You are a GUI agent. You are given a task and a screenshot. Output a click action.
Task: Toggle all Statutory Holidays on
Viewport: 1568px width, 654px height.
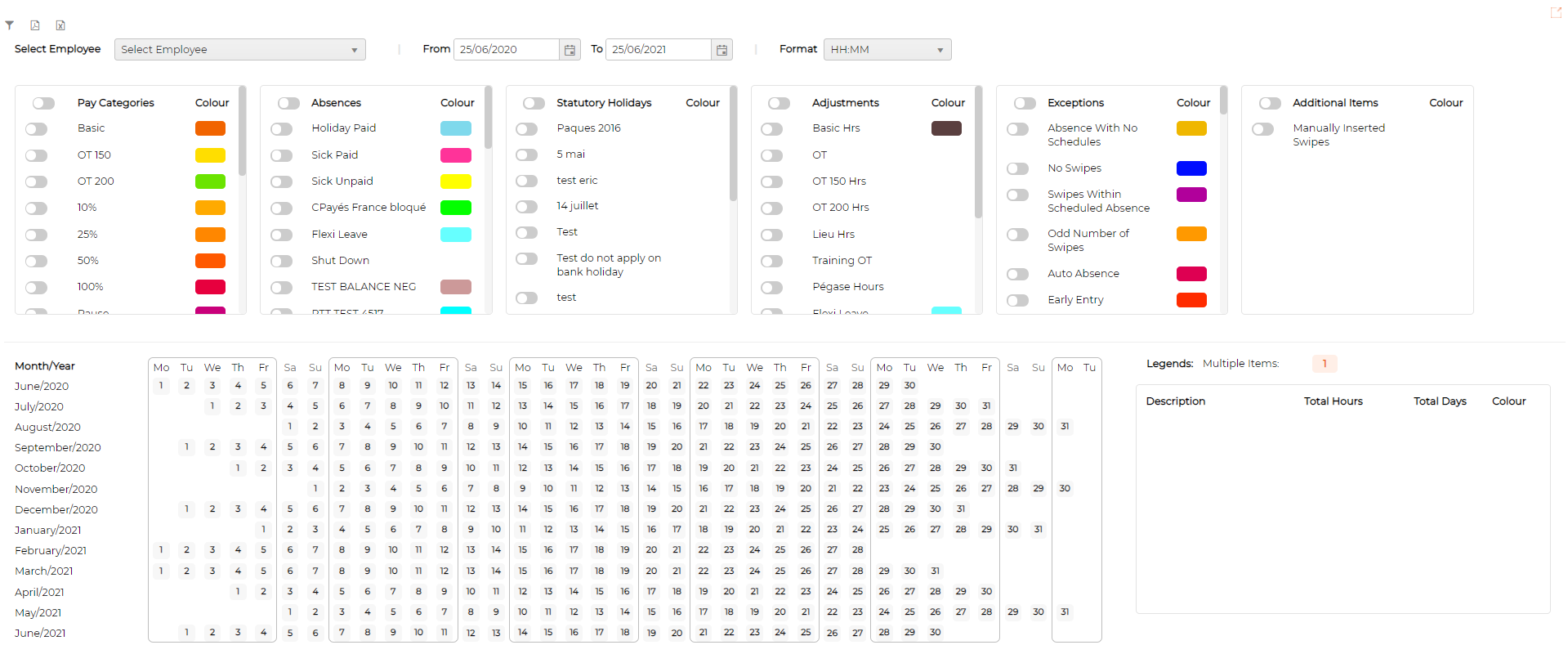(x=534, y=103)
